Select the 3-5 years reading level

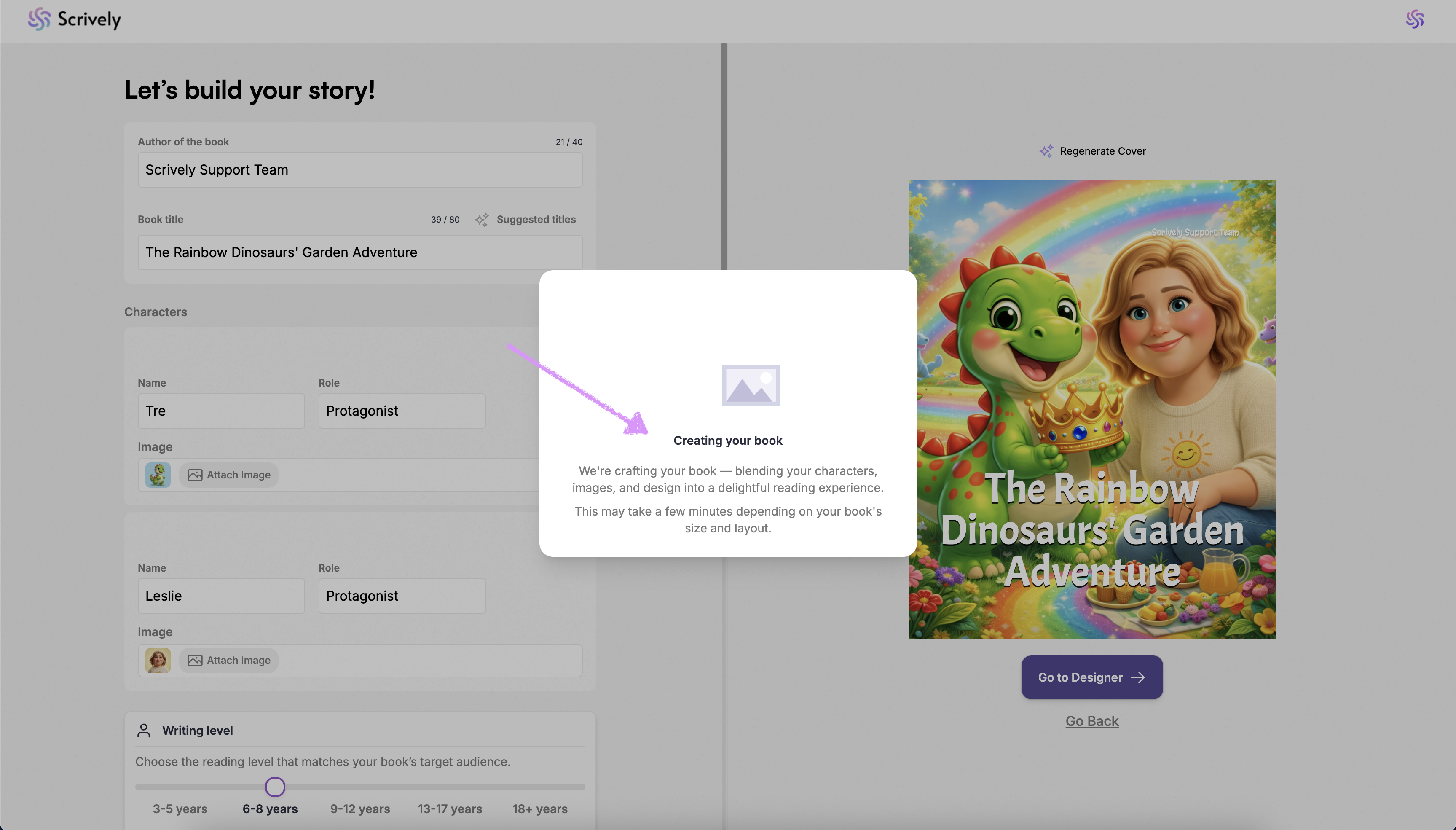[180, 809]
